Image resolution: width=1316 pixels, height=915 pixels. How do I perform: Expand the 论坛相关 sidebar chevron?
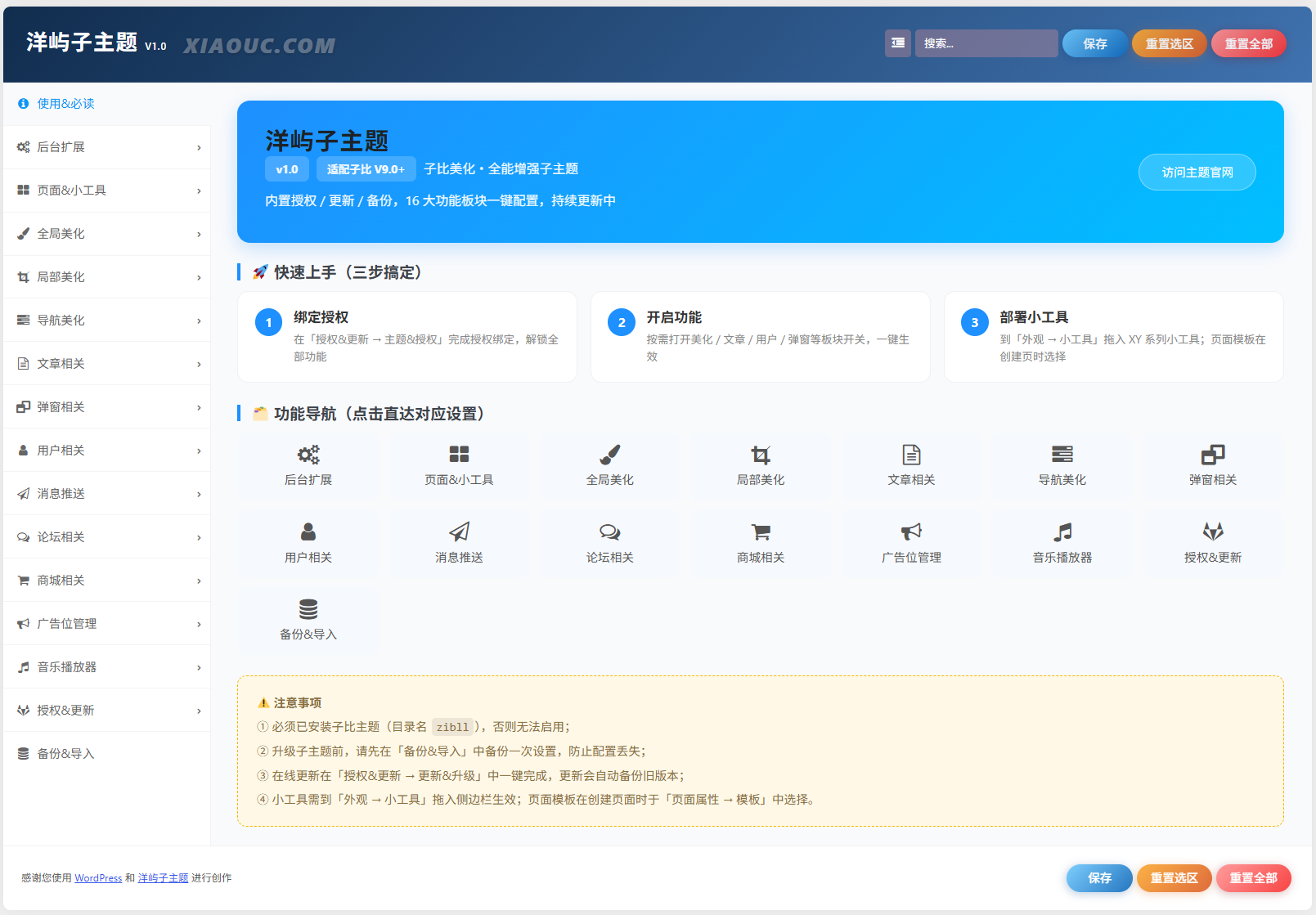point(199,538)
